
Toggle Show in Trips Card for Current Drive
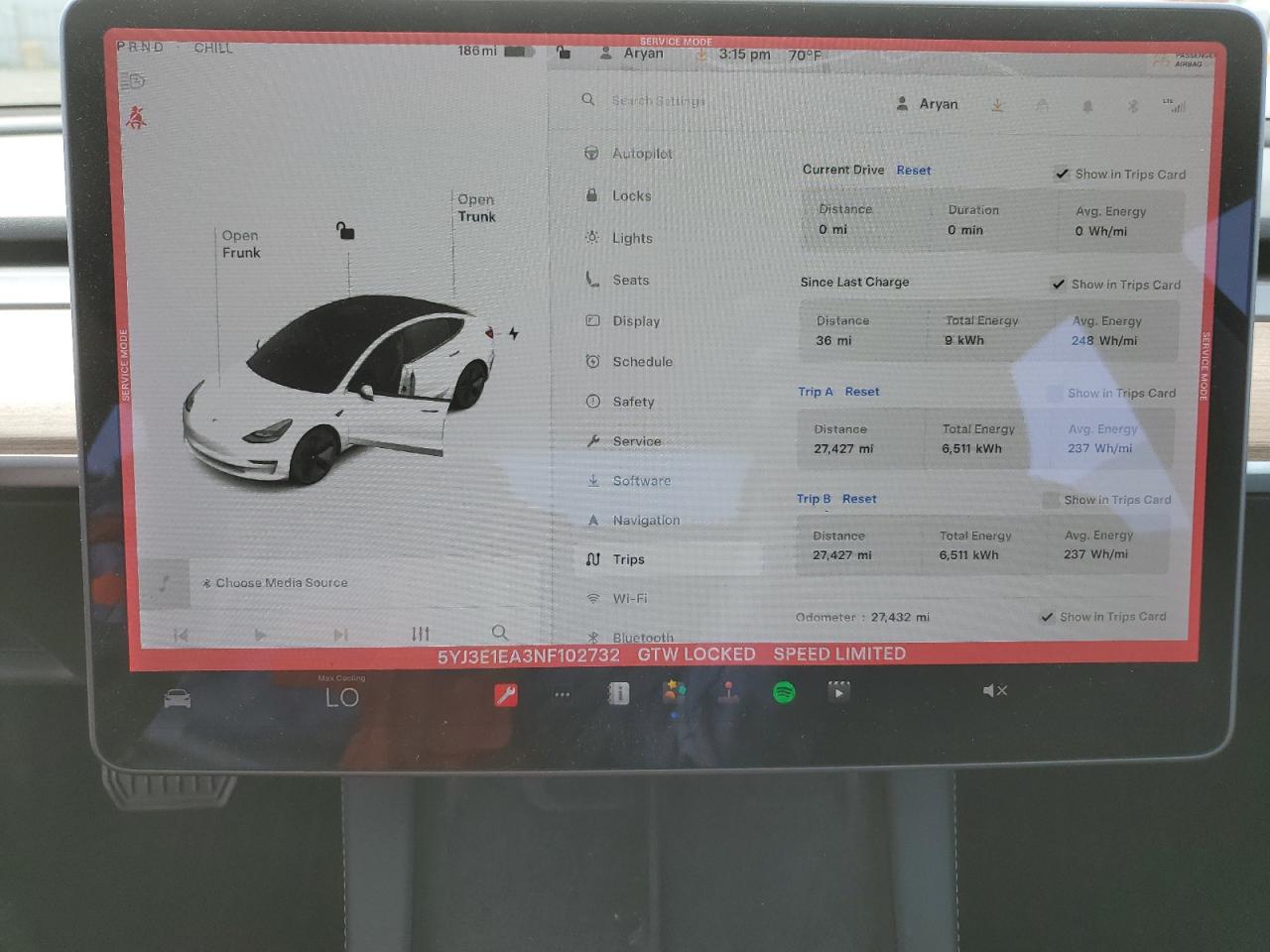[1062, 174]
